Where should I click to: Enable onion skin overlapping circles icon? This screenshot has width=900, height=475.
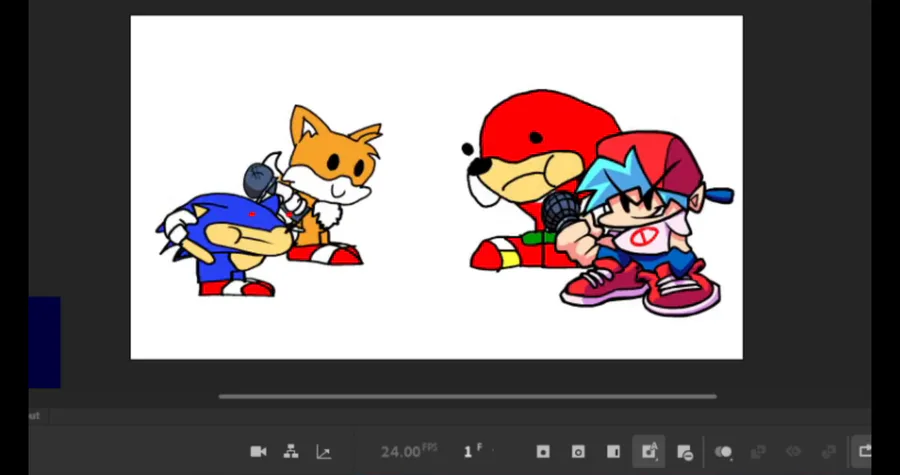point(723,452)
